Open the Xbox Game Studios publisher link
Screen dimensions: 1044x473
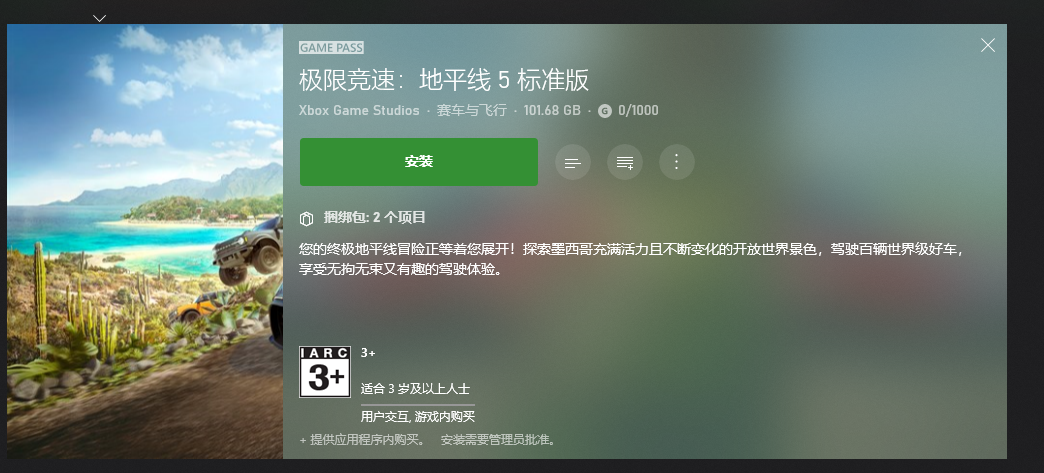[x=360, y=111]
